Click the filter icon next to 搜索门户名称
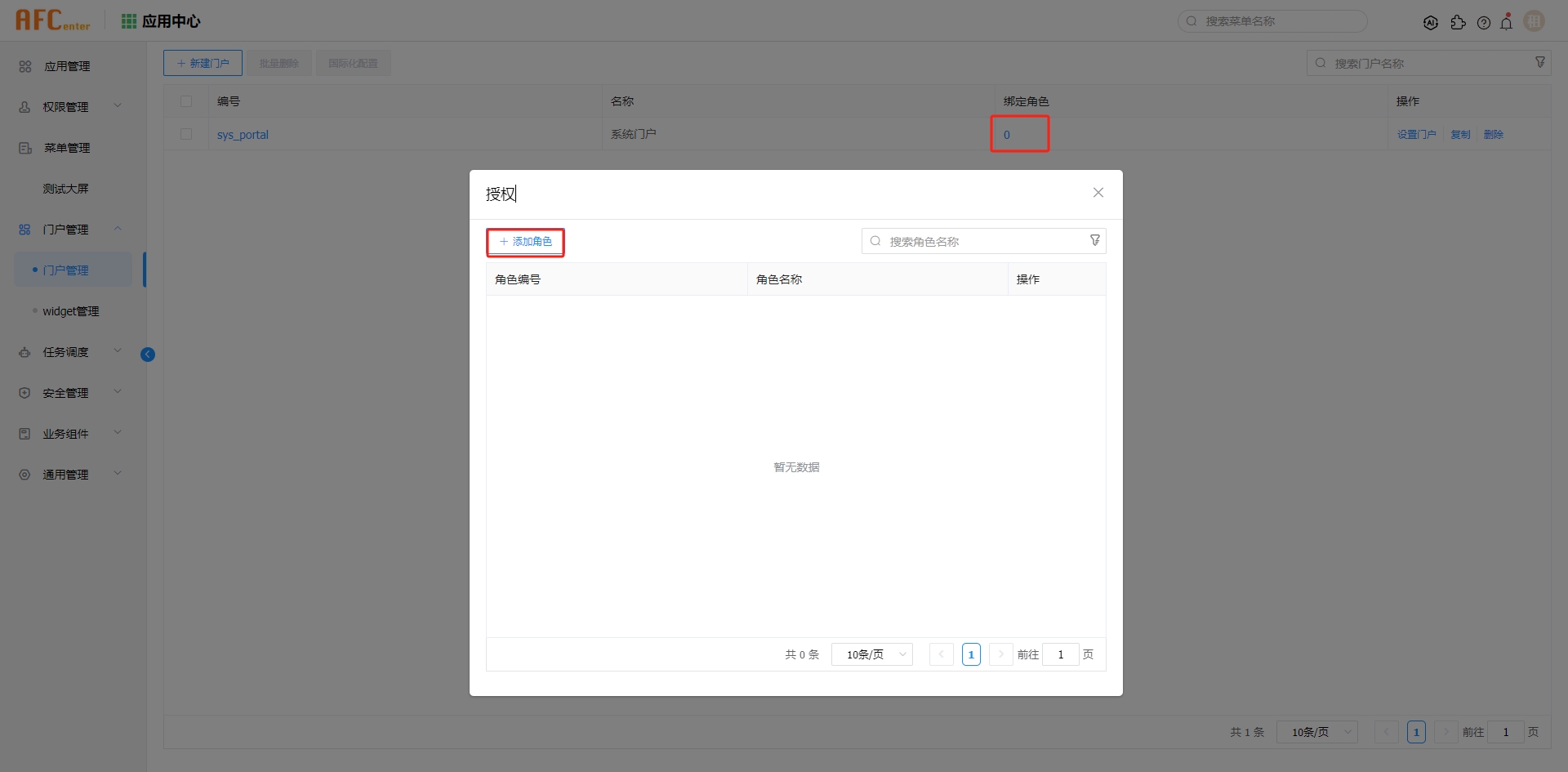 (x=1540, y=61)
